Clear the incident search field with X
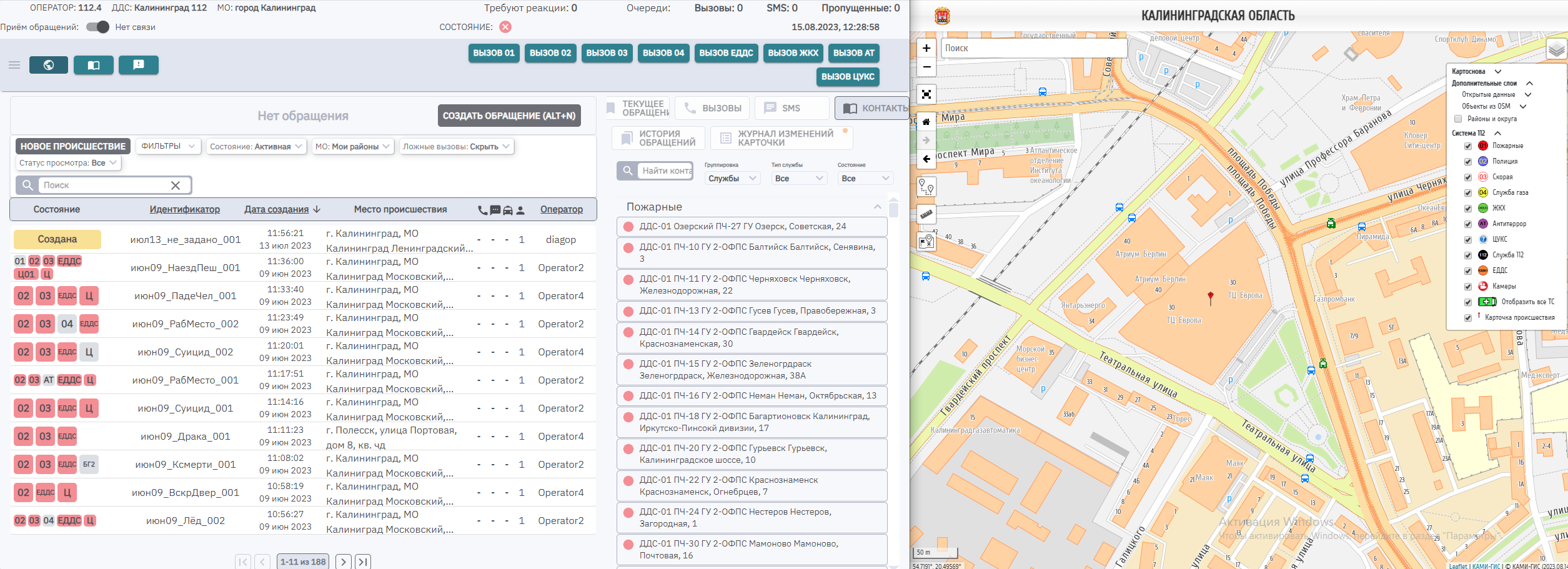 tap(176, 186)
